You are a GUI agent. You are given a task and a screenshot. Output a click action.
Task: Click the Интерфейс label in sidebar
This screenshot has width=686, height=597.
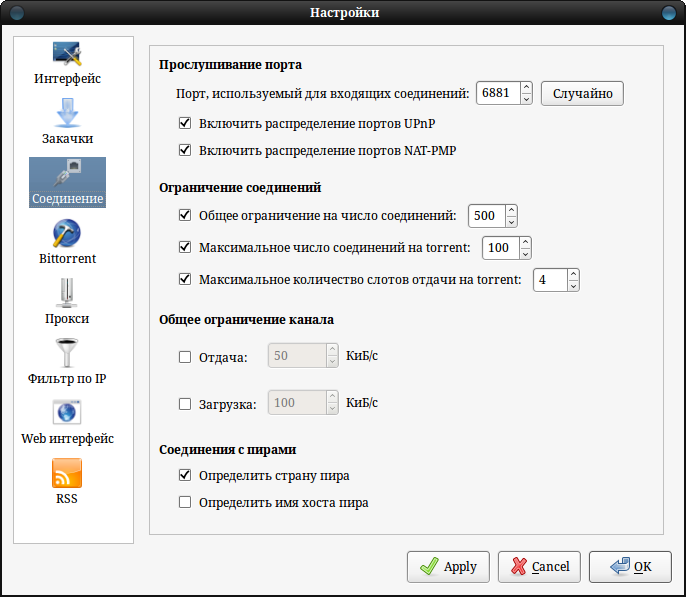tap(67, 78)
